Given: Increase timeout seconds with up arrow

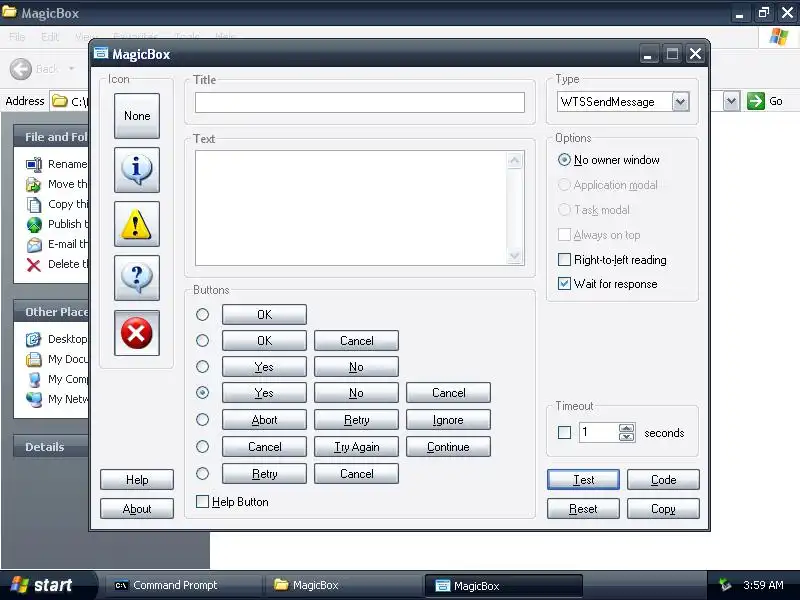Looking at the screenshot, I should pyautogui.click(x=627, y=428).
